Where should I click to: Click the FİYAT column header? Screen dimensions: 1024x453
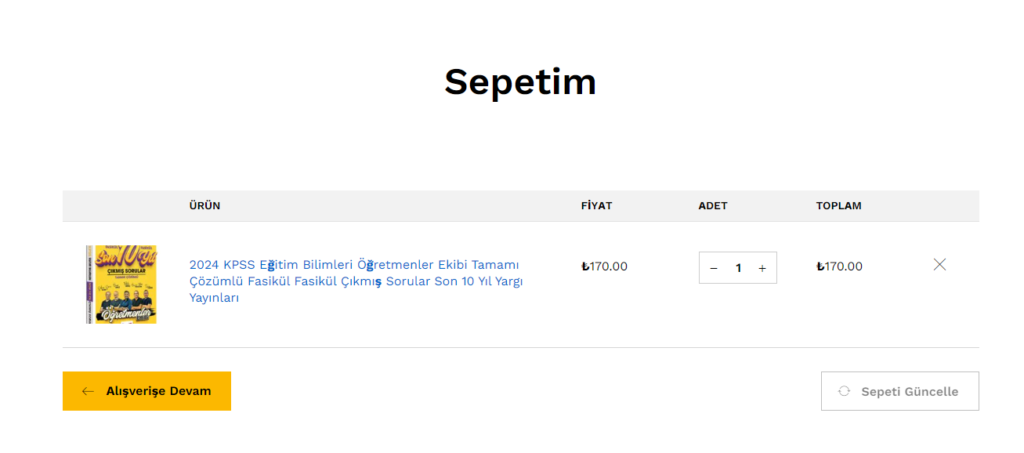point(596,206)
